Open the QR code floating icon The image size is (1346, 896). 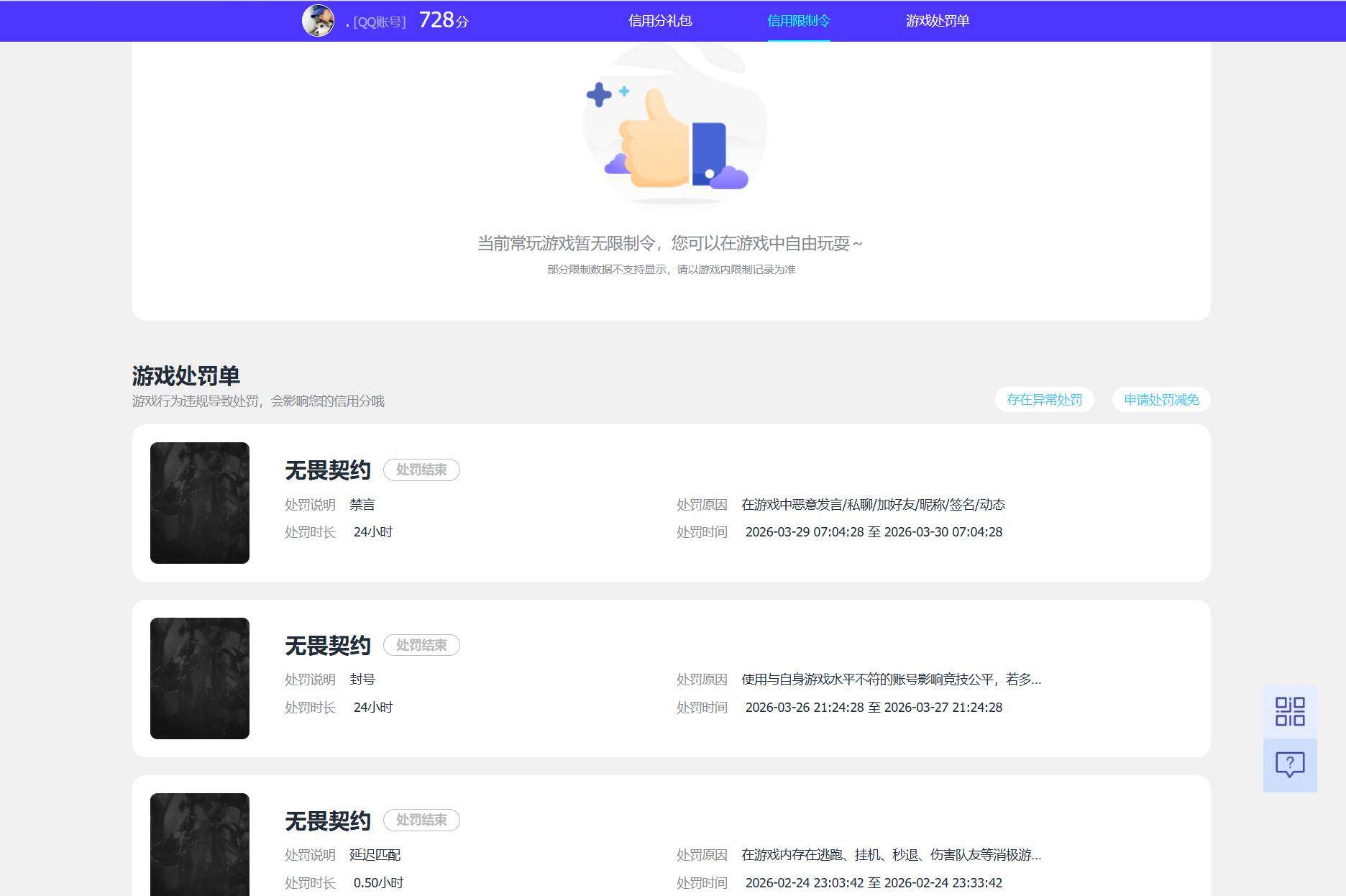[1290, 711]
